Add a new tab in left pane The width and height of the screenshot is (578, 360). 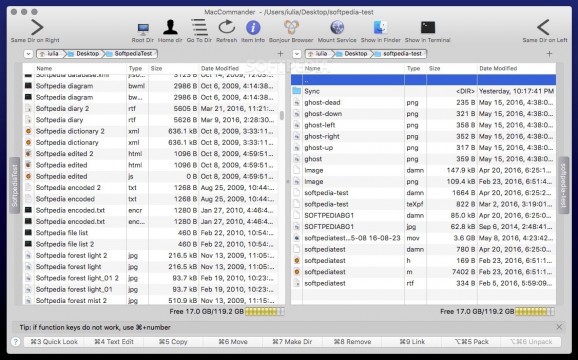point(280,54)
